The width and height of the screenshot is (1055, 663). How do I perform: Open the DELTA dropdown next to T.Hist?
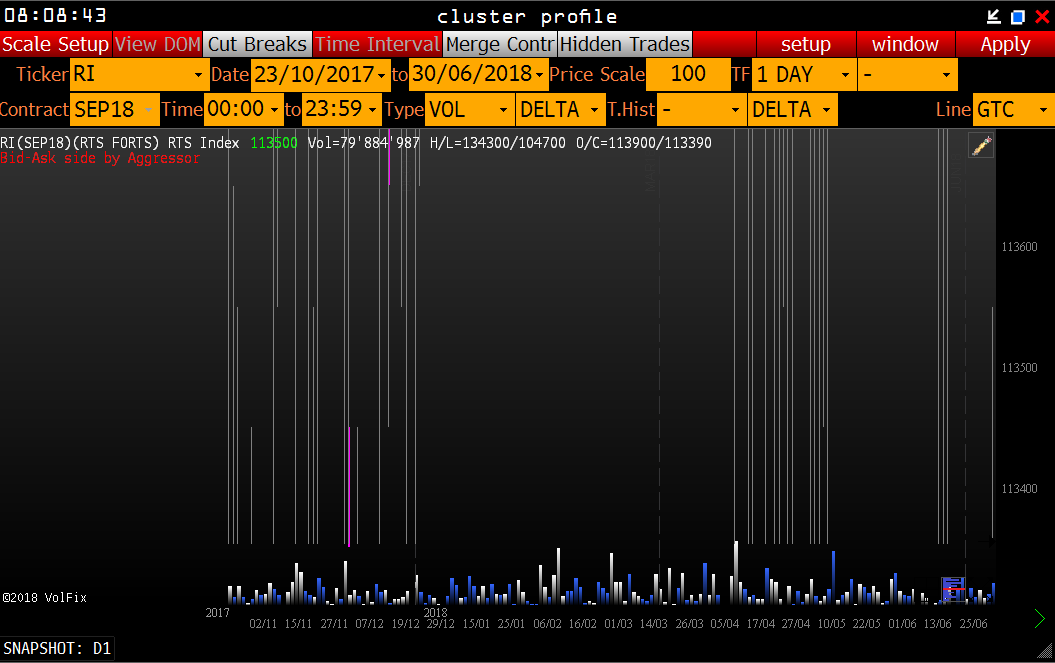[x=793, y=109]
